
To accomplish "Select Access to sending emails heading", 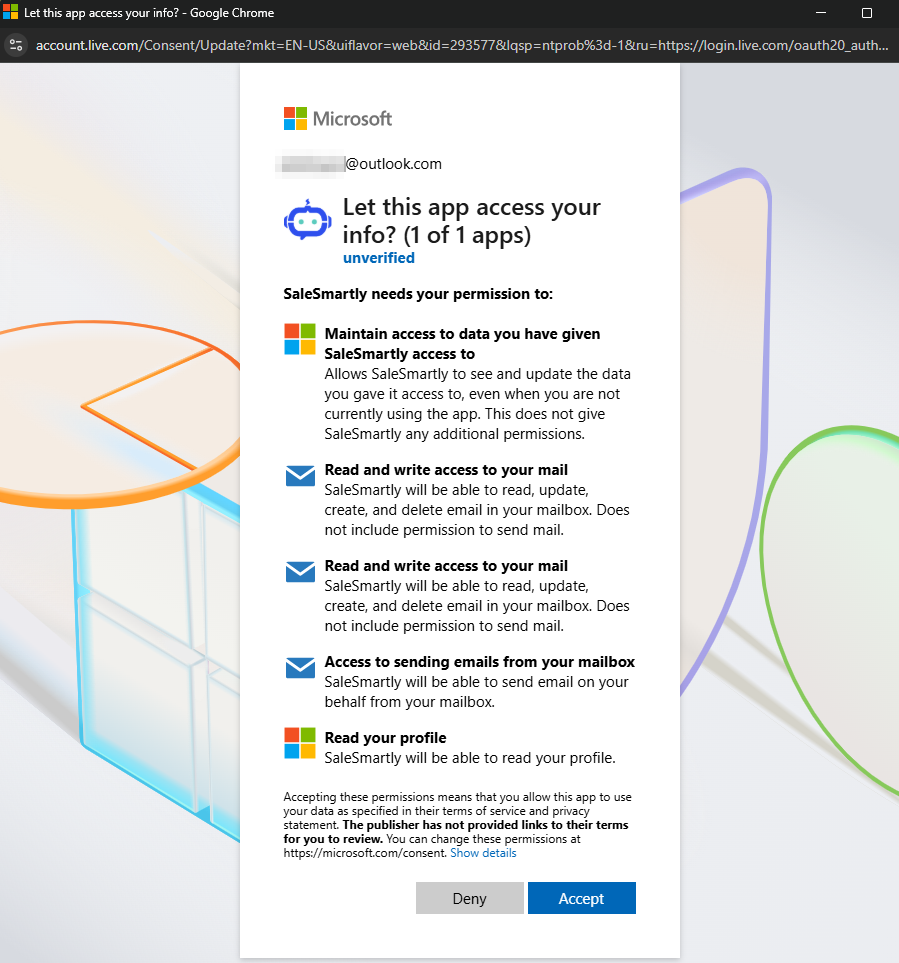I will [479, 662].
